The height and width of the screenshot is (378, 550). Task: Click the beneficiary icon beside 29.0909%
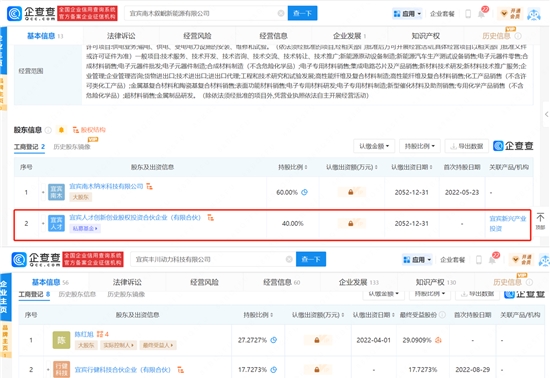(438, 340)
